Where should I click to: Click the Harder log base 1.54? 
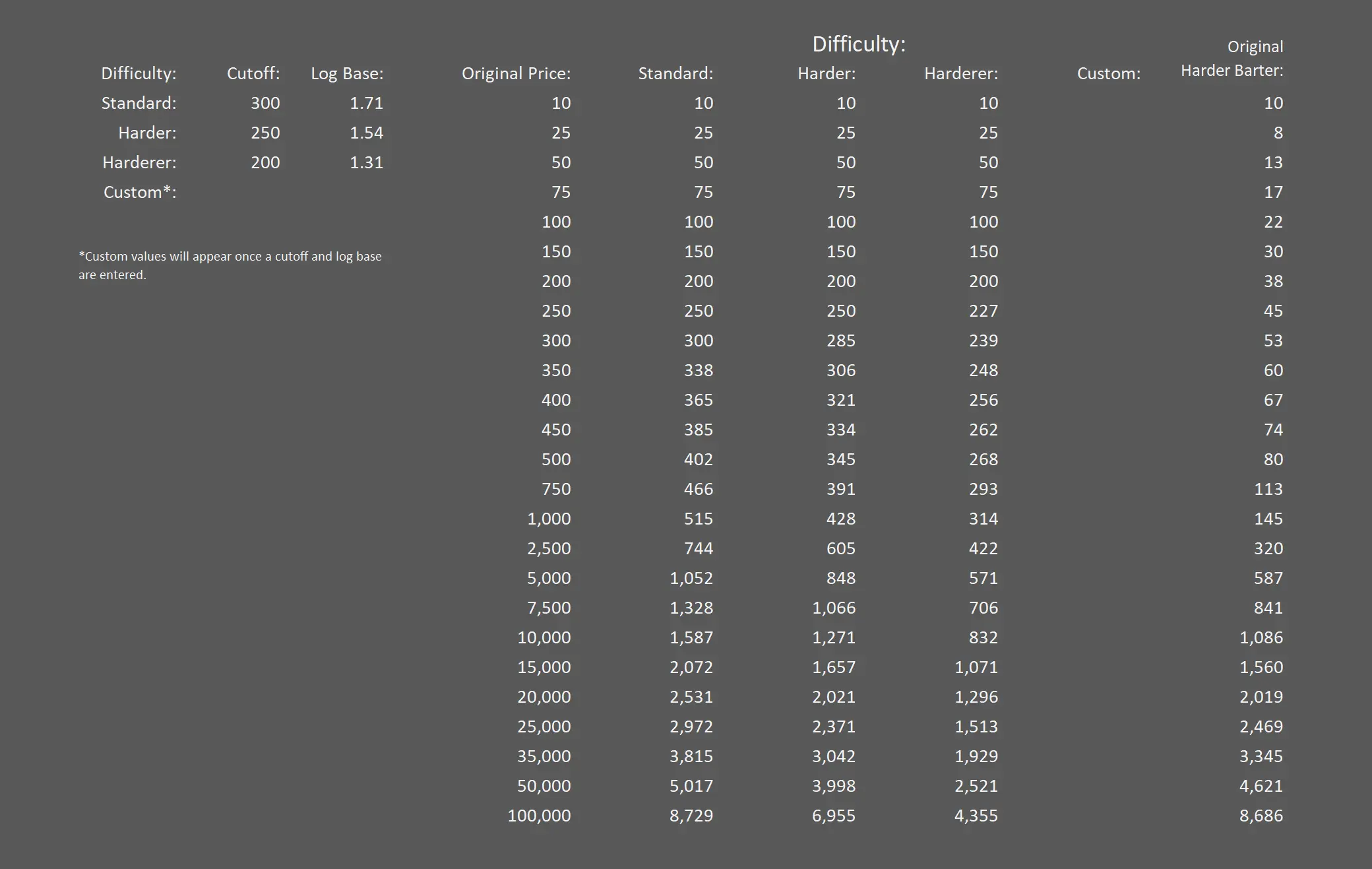click(367, 133)
